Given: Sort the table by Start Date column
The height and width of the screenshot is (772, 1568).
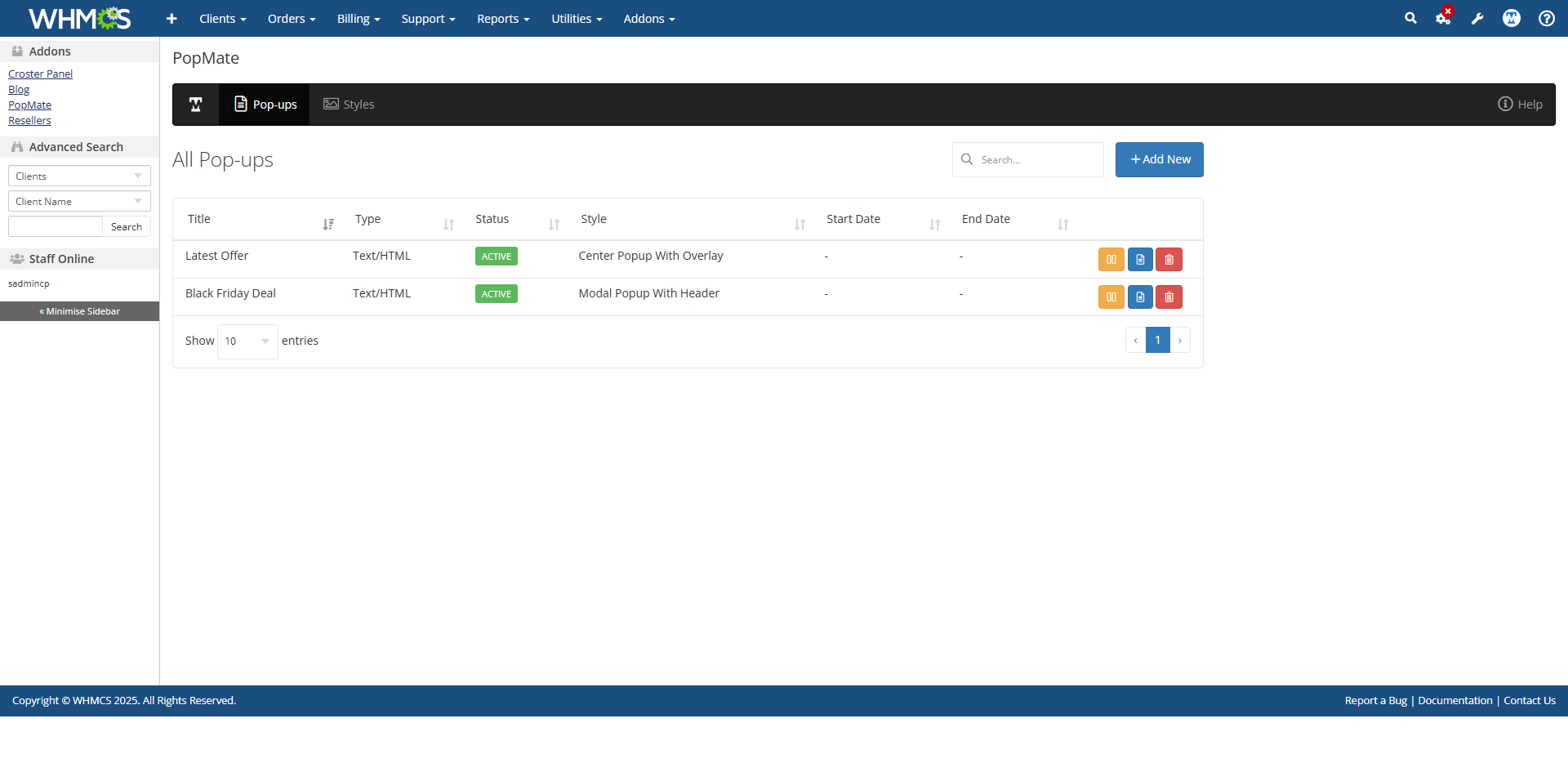Looking at the screenshot, I should pyautogui.click(x=883, y=220).
